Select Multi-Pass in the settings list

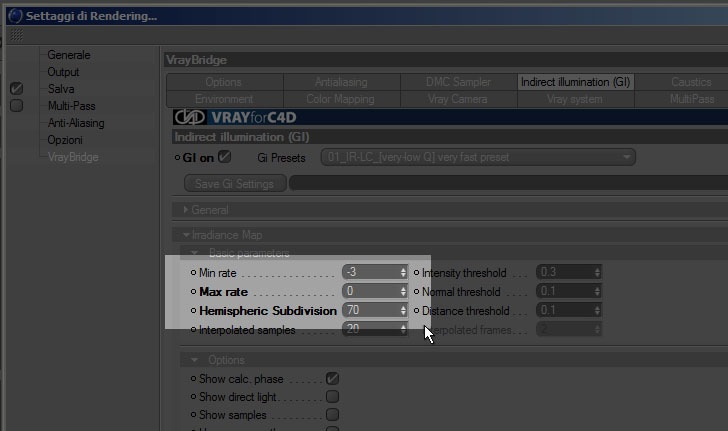(72, 106)
